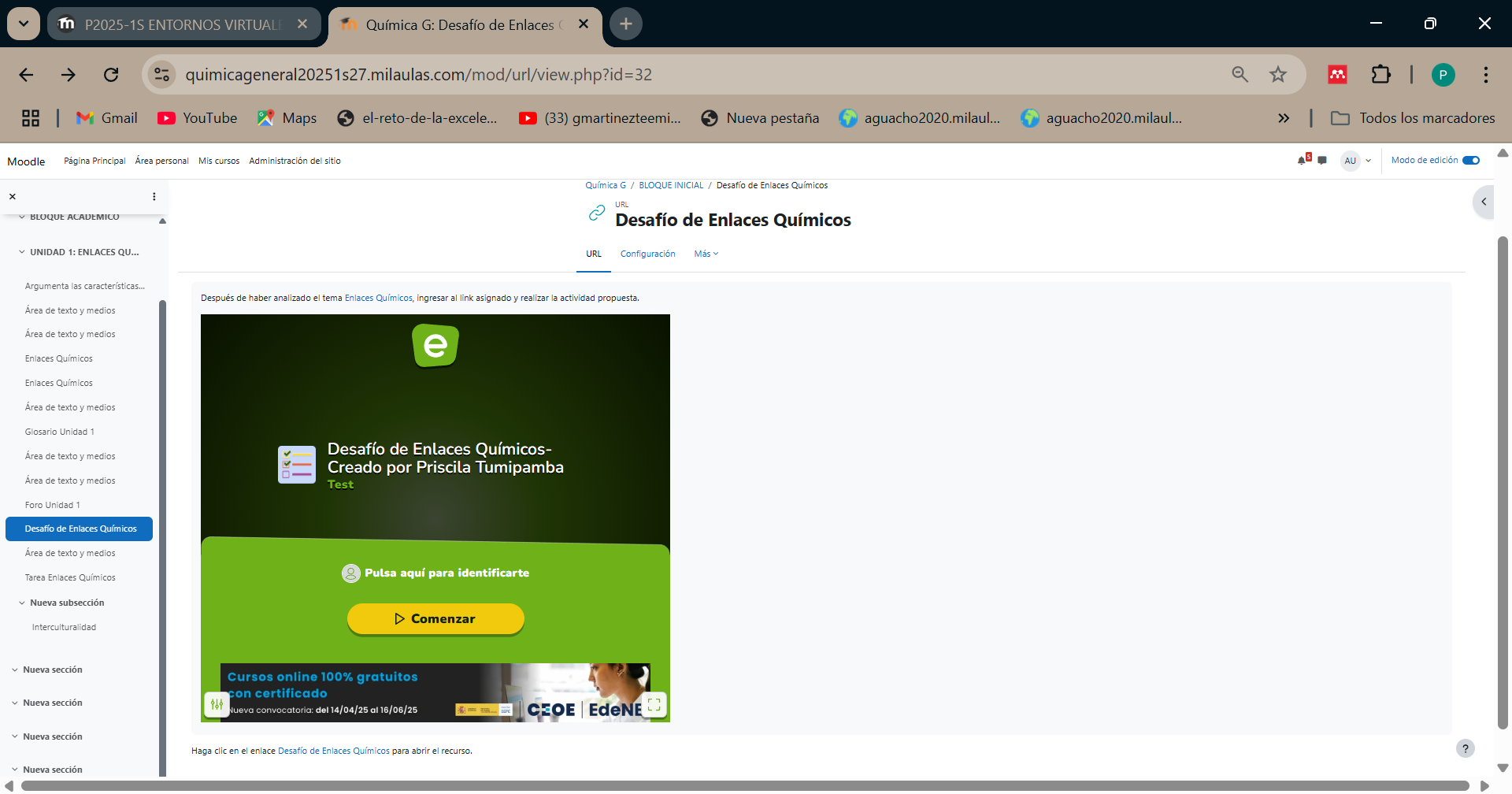Viewport: 1512px width, 794px height.
Task: Open Página Principal in the Moodle menu
Action: point(94,161)
